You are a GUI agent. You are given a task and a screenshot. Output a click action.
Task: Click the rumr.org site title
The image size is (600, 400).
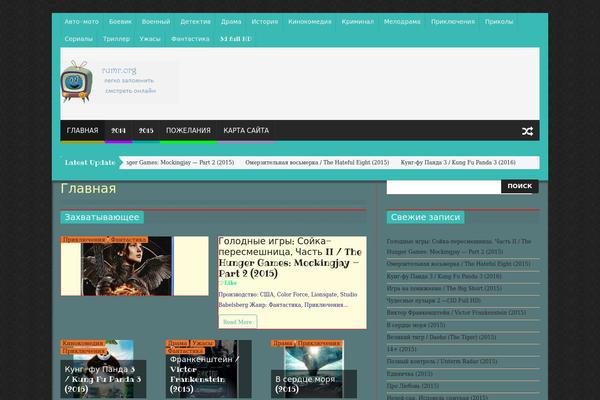119,70
